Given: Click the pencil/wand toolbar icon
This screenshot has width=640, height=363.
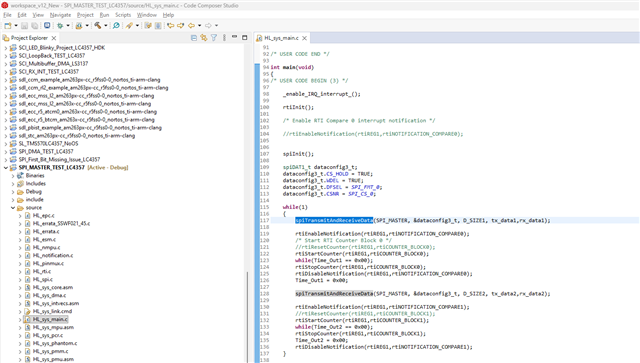Looking at the screenshot, I should (x=129, y=25).
